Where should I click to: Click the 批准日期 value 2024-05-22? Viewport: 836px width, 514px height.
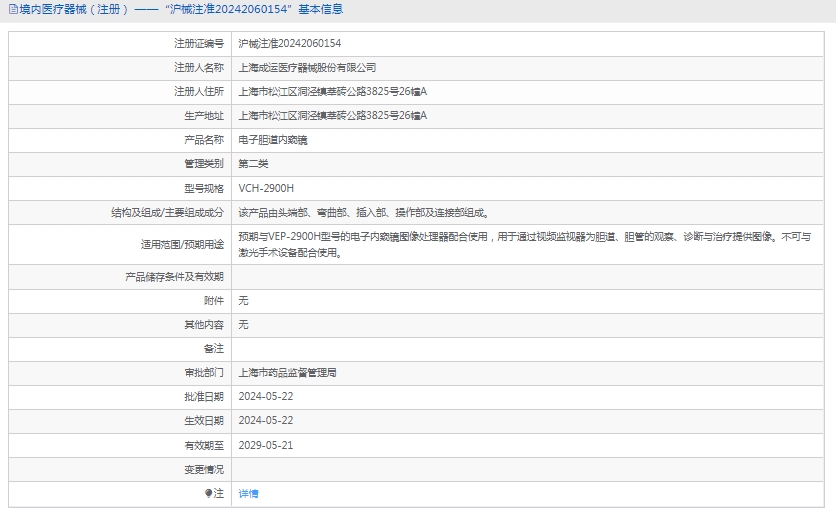(265, 397)
